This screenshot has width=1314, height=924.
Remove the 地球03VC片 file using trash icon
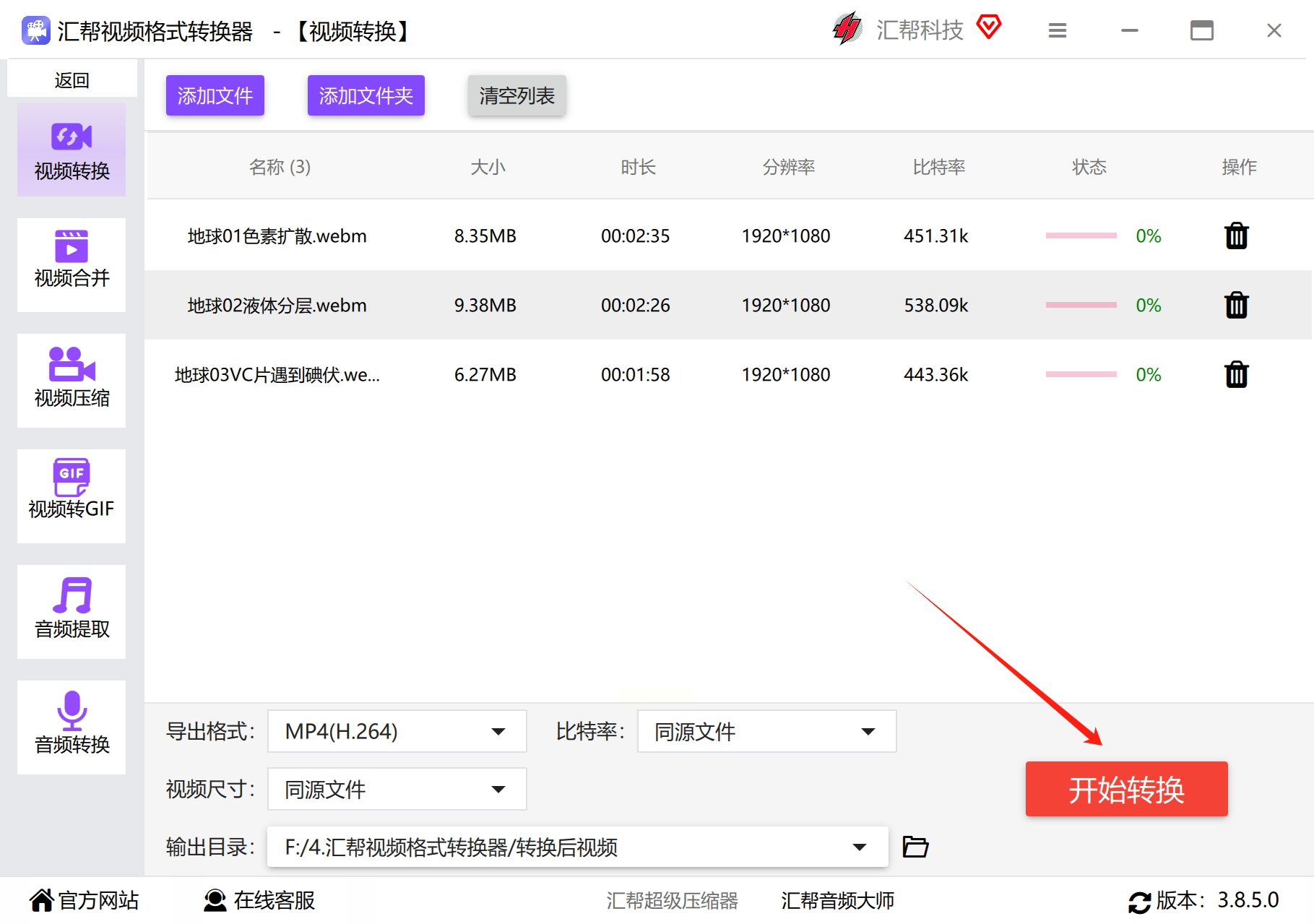click(1236, 375)
